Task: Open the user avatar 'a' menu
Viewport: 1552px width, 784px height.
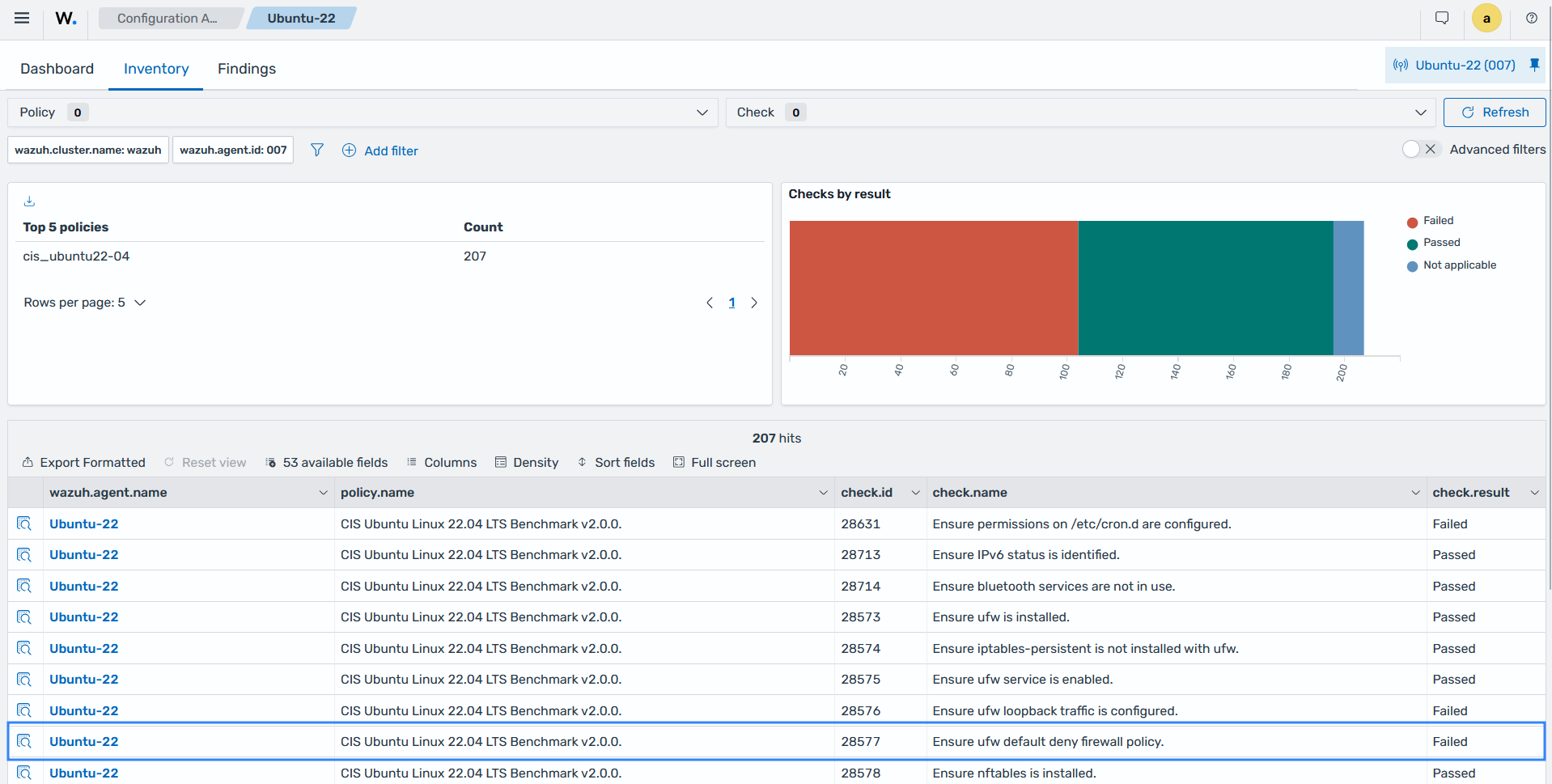Action: click(x=1486, y=18)
